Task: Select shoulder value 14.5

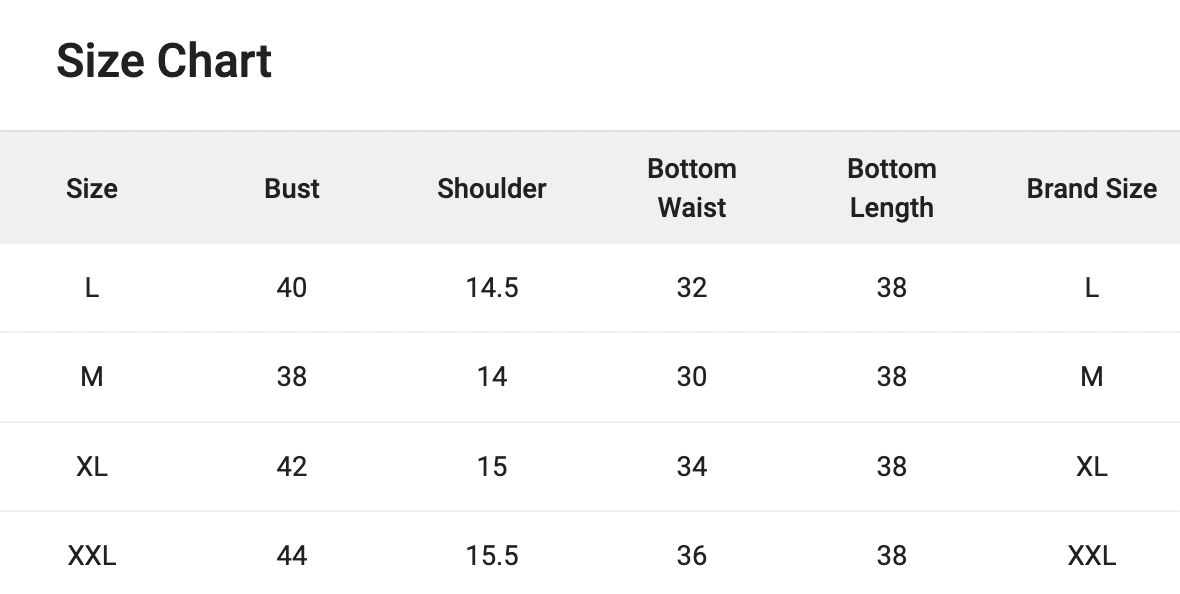Action: 492,288
